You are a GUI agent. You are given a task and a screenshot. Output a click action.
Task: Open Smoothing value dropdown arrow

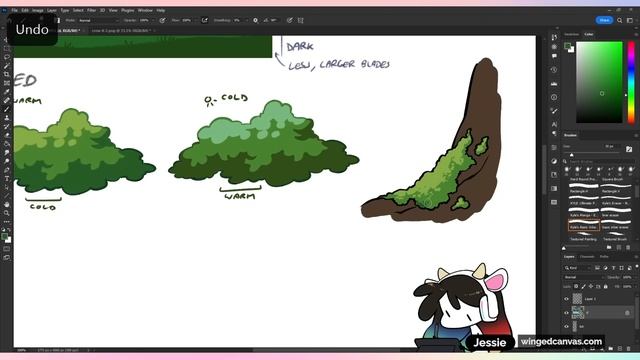pos(247,20)
